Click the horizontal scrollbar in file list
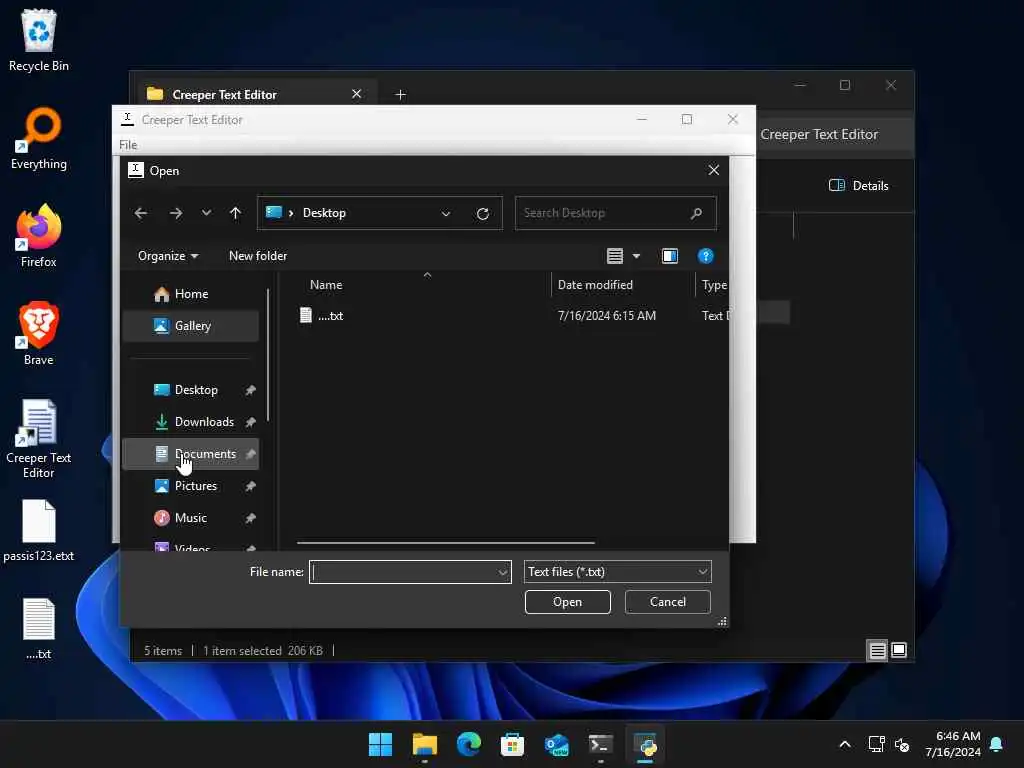This screenshot has width=1024, height=768. click(x=445, y=543)
